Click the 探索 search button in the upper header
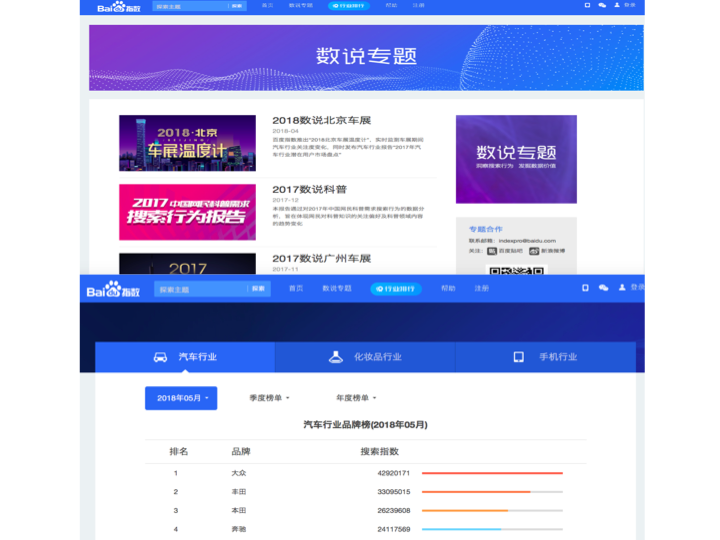 point(237,6)
